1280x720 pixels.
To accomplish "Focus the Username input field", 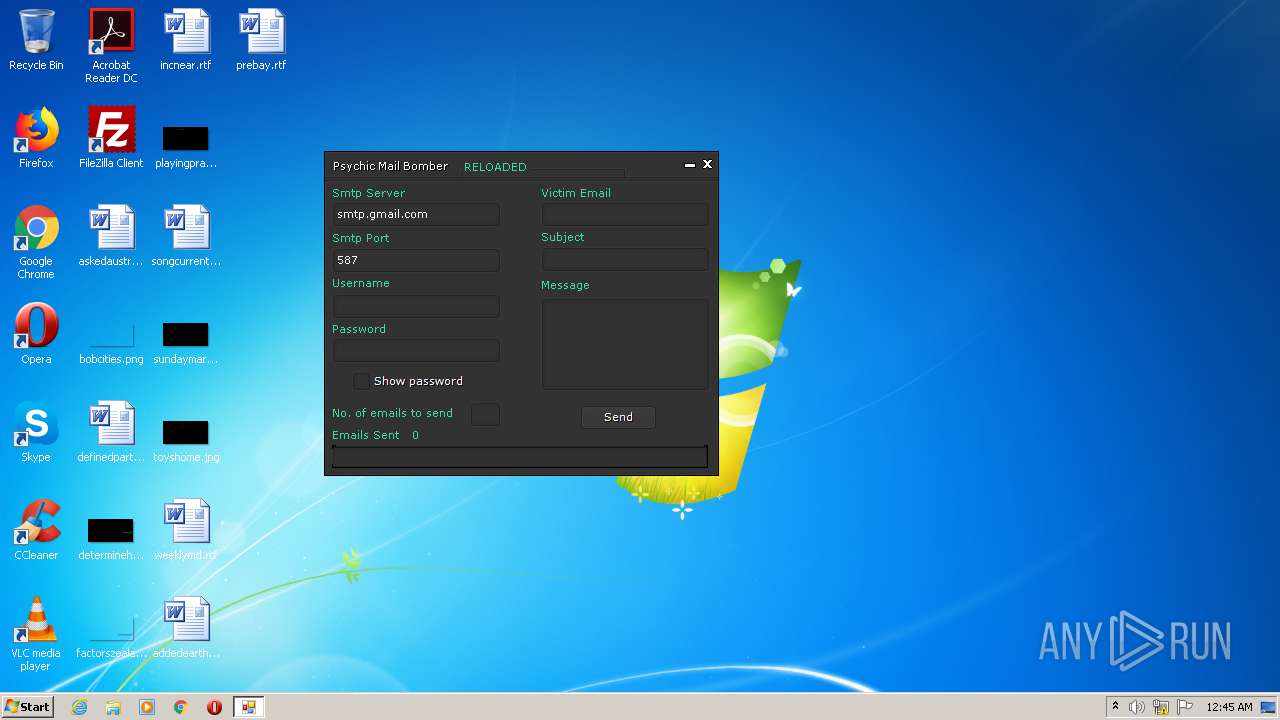I will [415, 306].
